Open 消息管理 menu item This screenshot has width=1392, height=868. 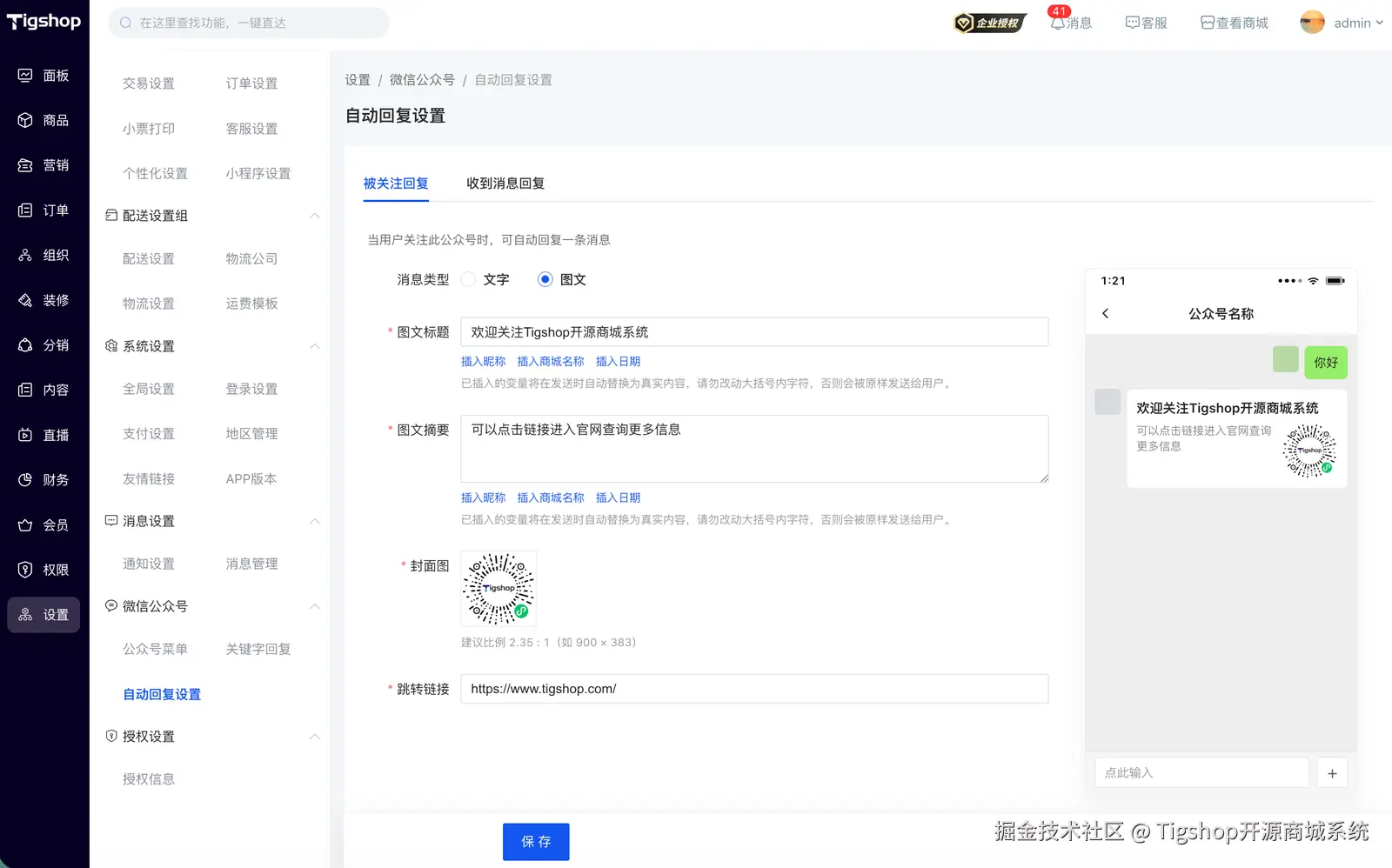251,564
